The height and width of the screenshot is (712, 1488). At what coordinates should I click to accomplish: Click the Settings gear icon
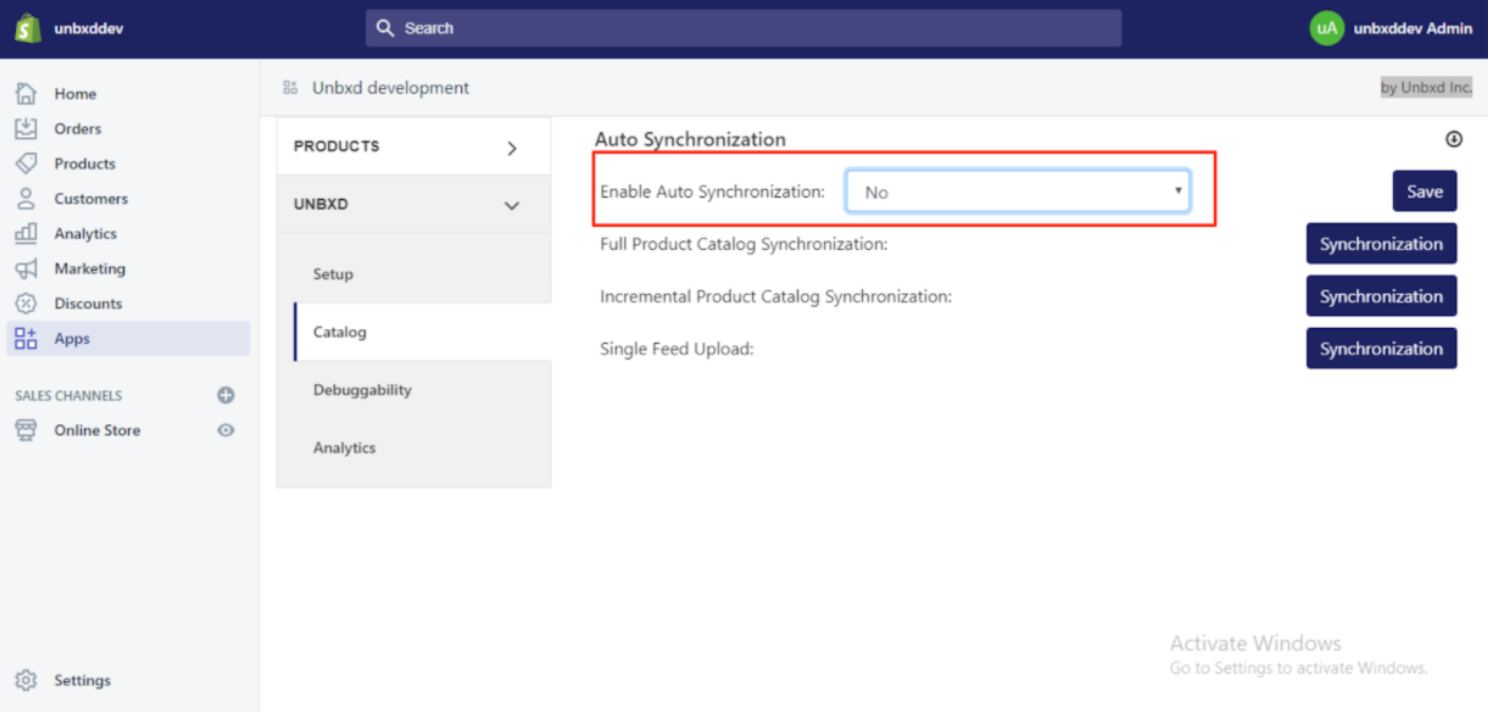coord(26,680)
